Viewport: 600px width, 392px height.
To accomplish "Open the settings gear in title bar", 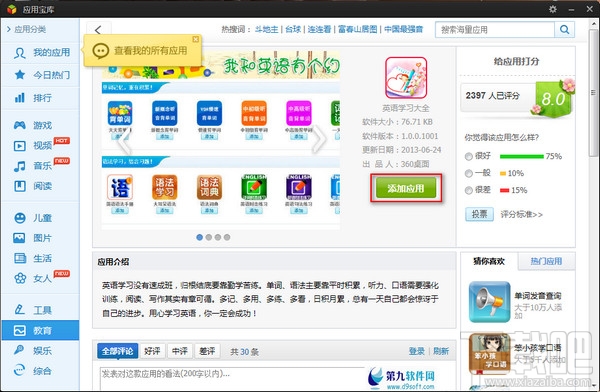I will coord(553,9).
